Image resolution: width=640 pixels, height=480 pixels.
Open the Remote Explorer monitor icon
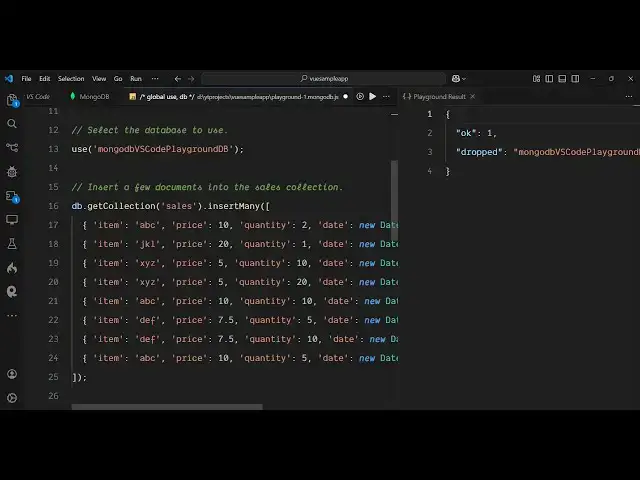[x=12, y=220]
